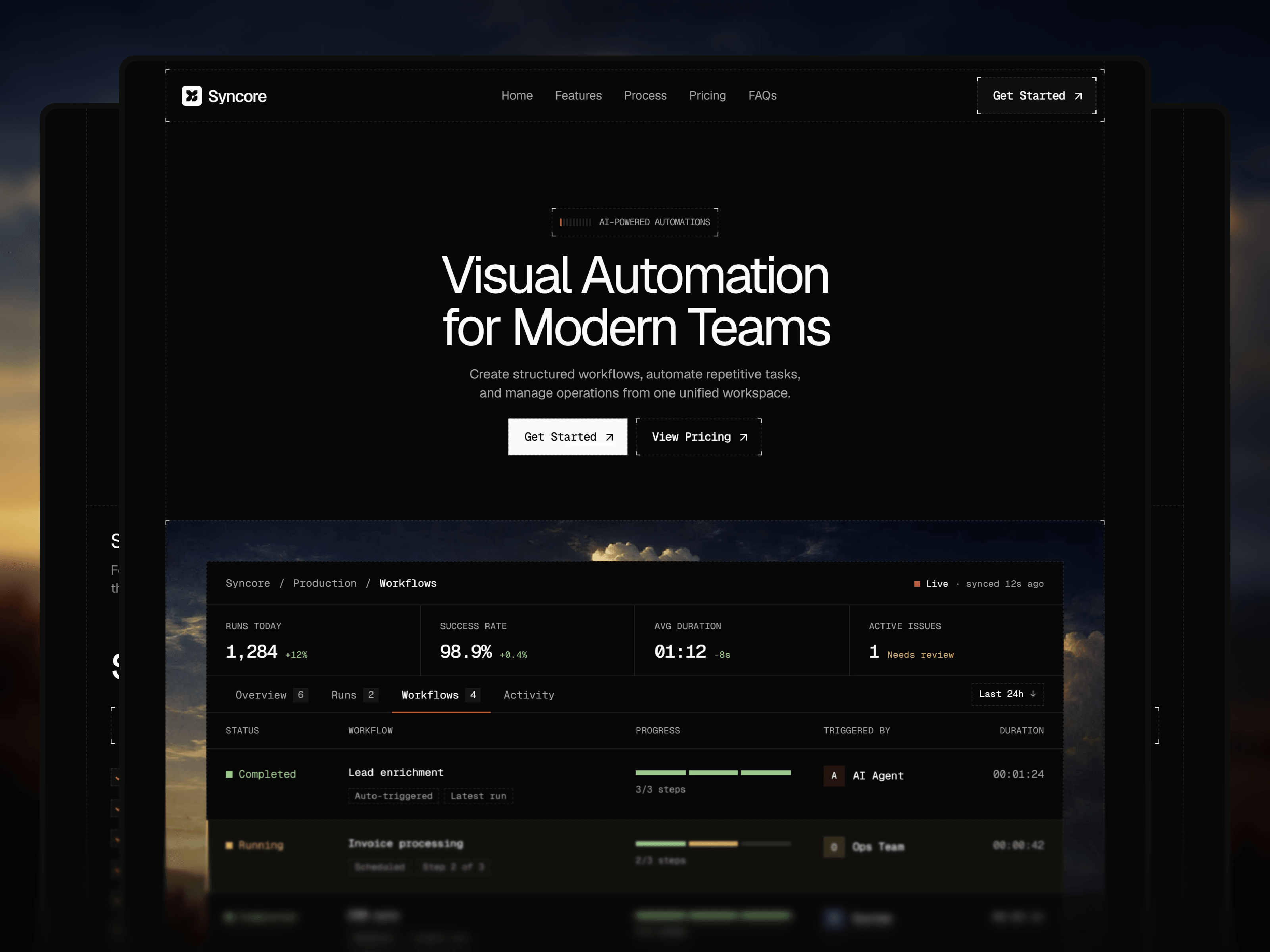Click the +0.4% change indicator
The height and width of the screenshot is (952, 1270).
click(513, 655)
